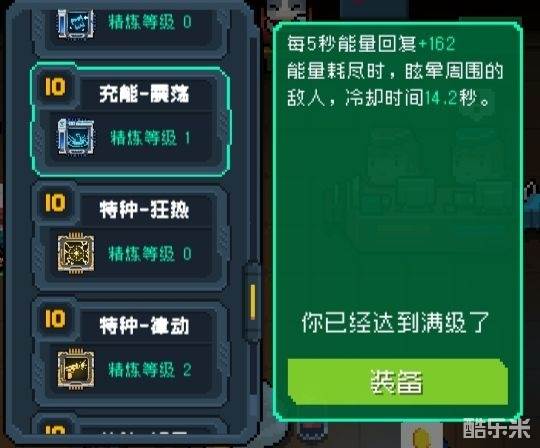
Task: Select the 充能-震荡 chip title
Action: [144, 94]
